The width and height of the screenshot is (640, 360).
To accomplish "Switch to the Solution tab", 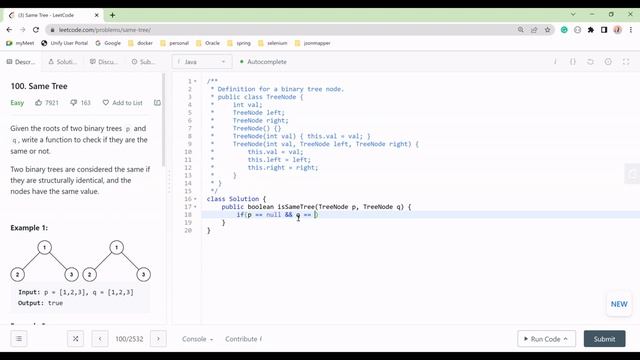I will point(62,62).
